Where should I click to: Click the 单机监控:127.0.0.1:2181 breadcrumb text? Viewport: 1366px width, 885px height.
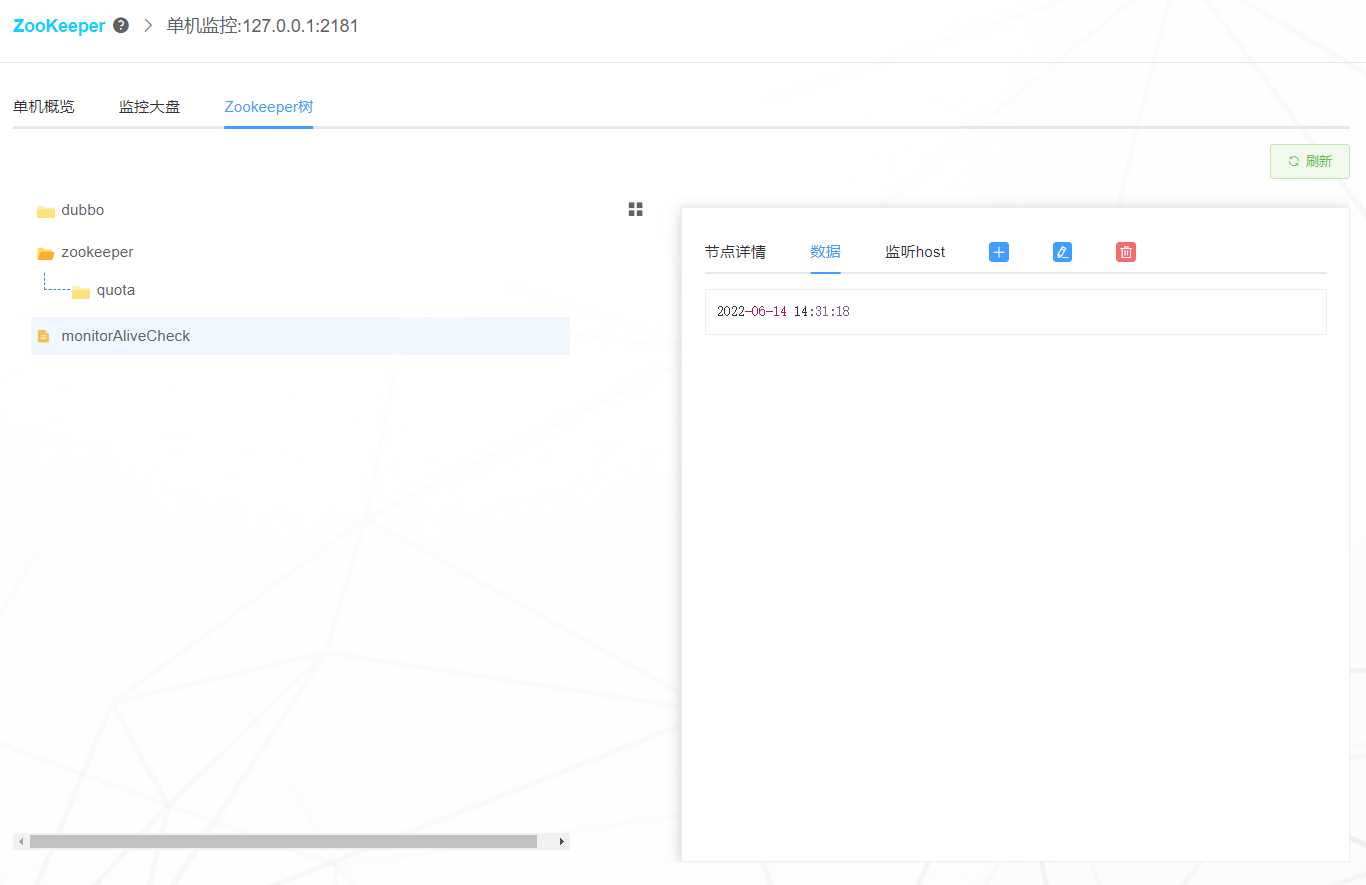click(262, 26)
